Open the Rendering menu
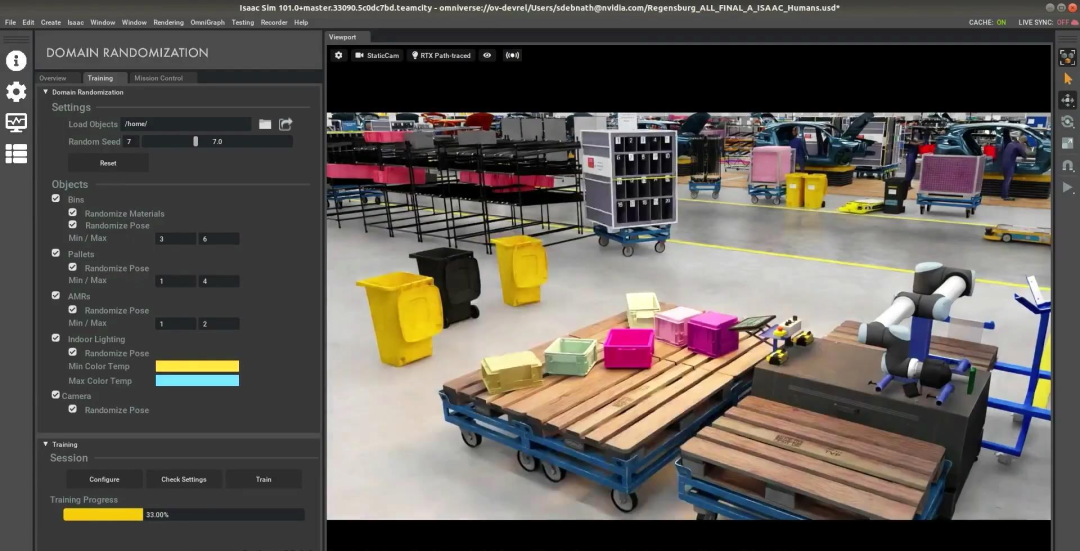The image size is (1080, 551). [168, 22]
